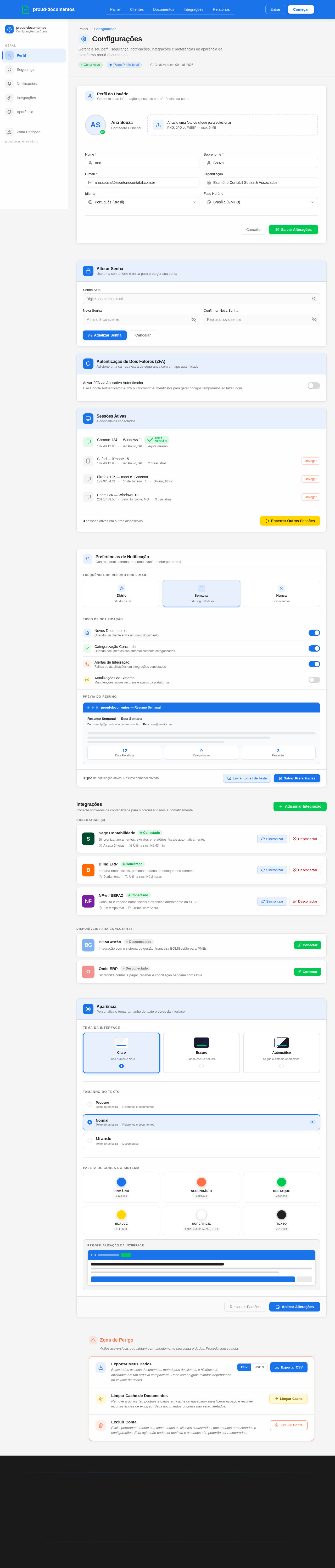Show password in Nova Senha eye icon
The height and width of the screenshot is (1568, 335).
point(194,320)
